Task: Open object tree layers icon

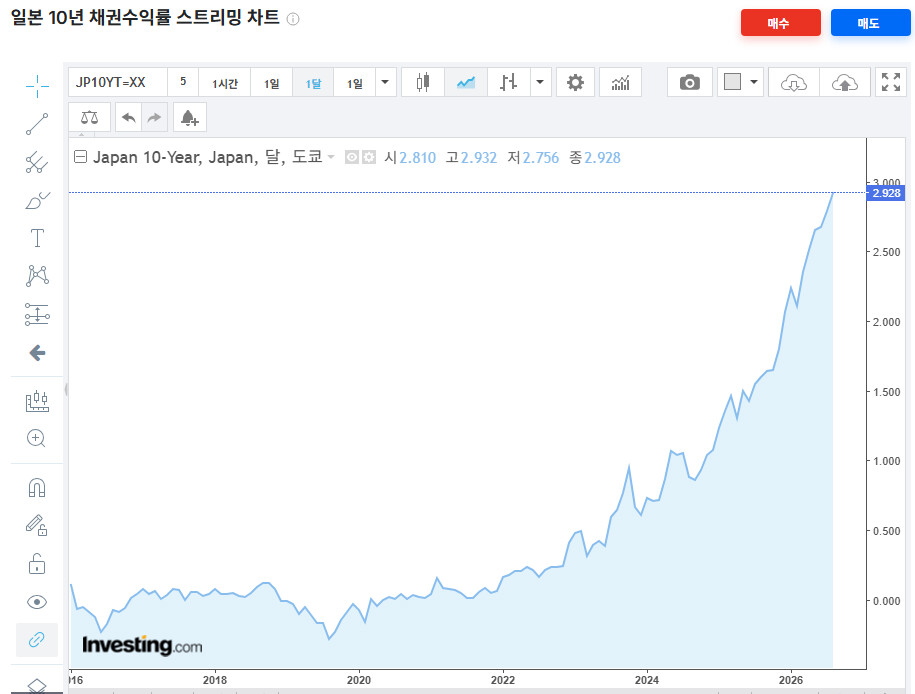Action: tap(37, 686)
